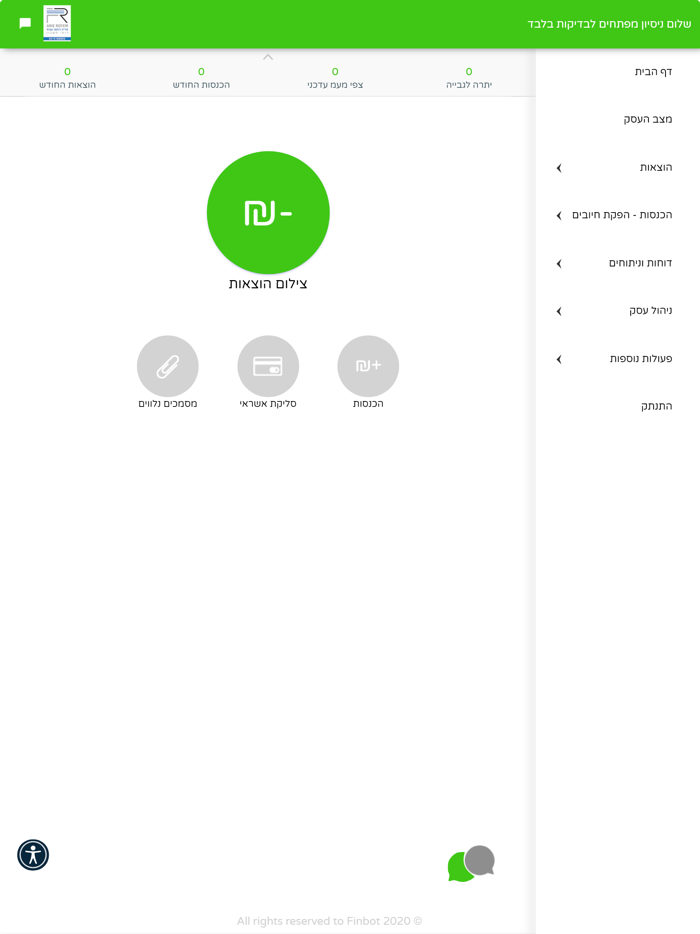Collapse the stats bar with the up chevron
The height and width of the screenshot is (934, 700).
[x=268, y=57]
